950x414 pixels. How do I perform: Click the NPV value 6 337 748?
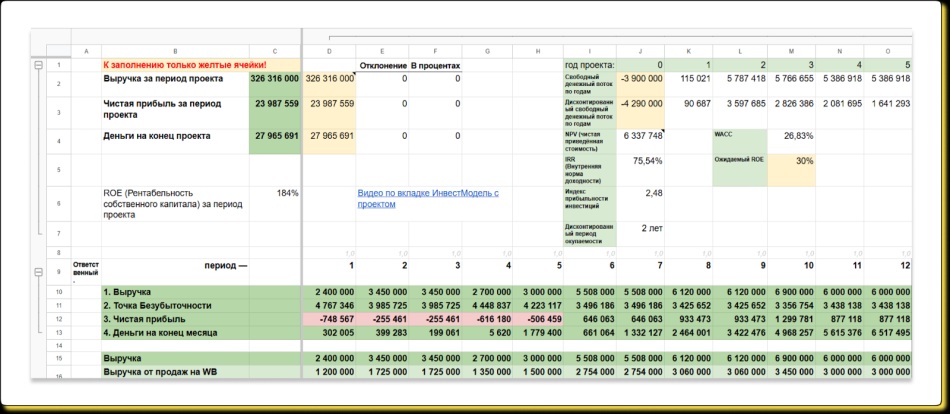click(x=640, y=135)
